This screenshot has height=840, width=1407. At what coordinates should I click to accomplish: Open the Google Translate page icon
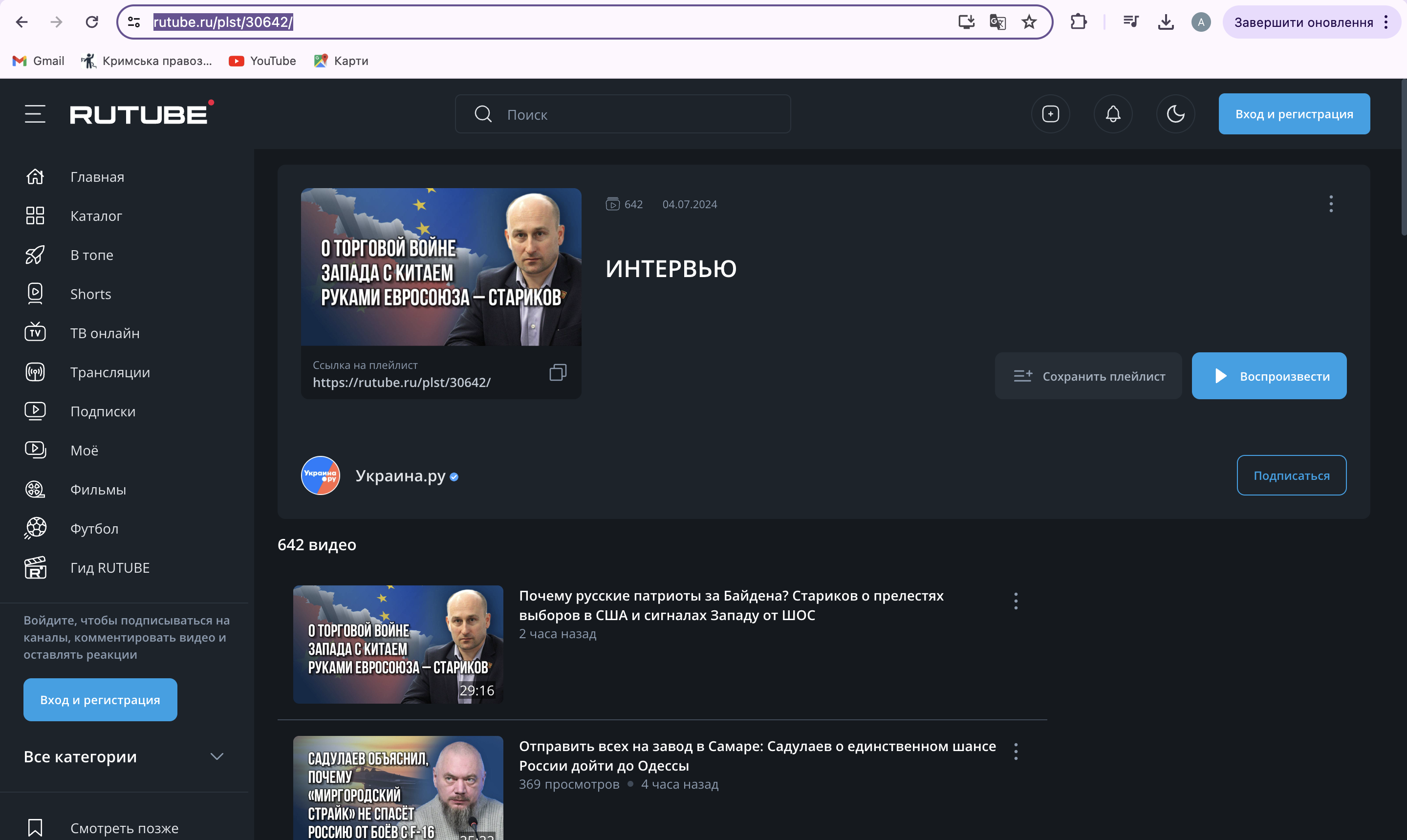pyautogui.click(x=997, y=22)
